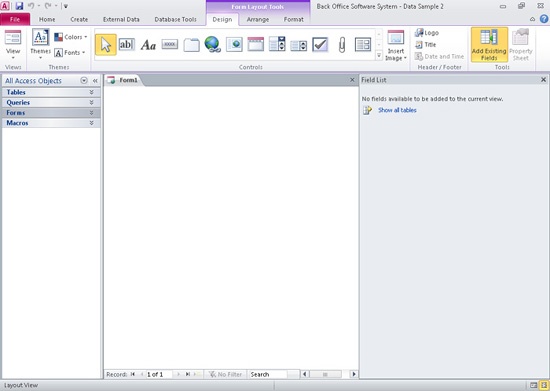Select the Navigation Control icon
This screenshot has height=391, width=550.
point(256,45)
